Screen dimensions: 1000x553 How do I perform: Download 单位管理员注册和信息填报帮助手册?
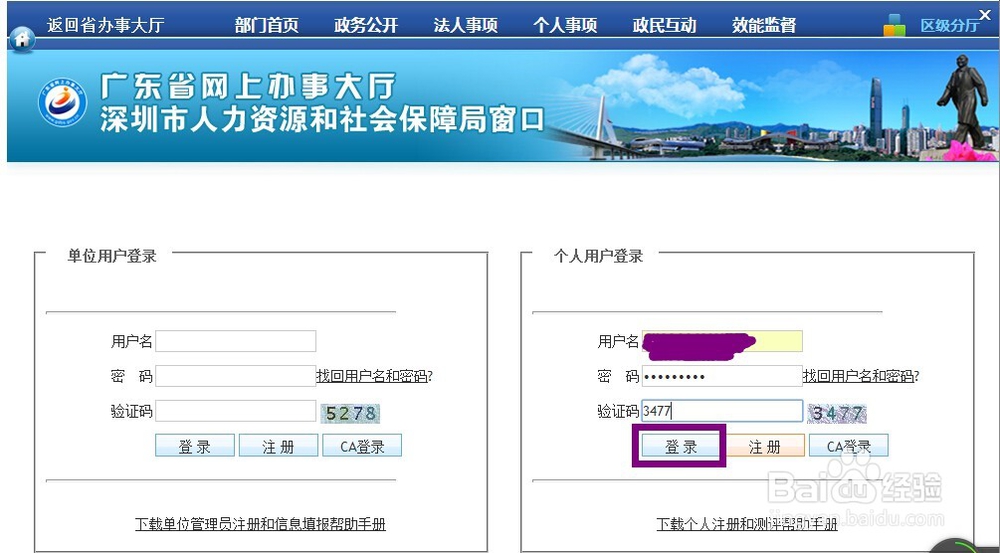tap(260, 524)
